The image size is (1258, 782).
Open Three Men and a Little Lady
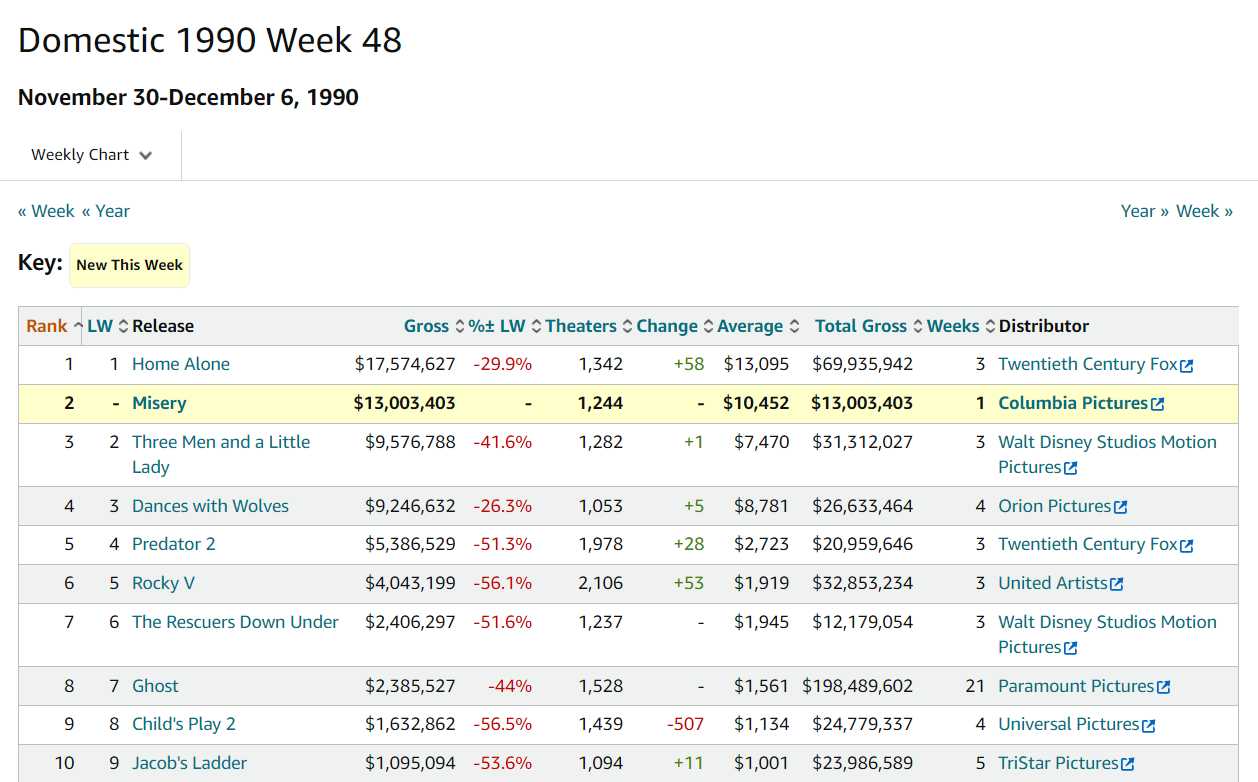(x=221, y=454)
